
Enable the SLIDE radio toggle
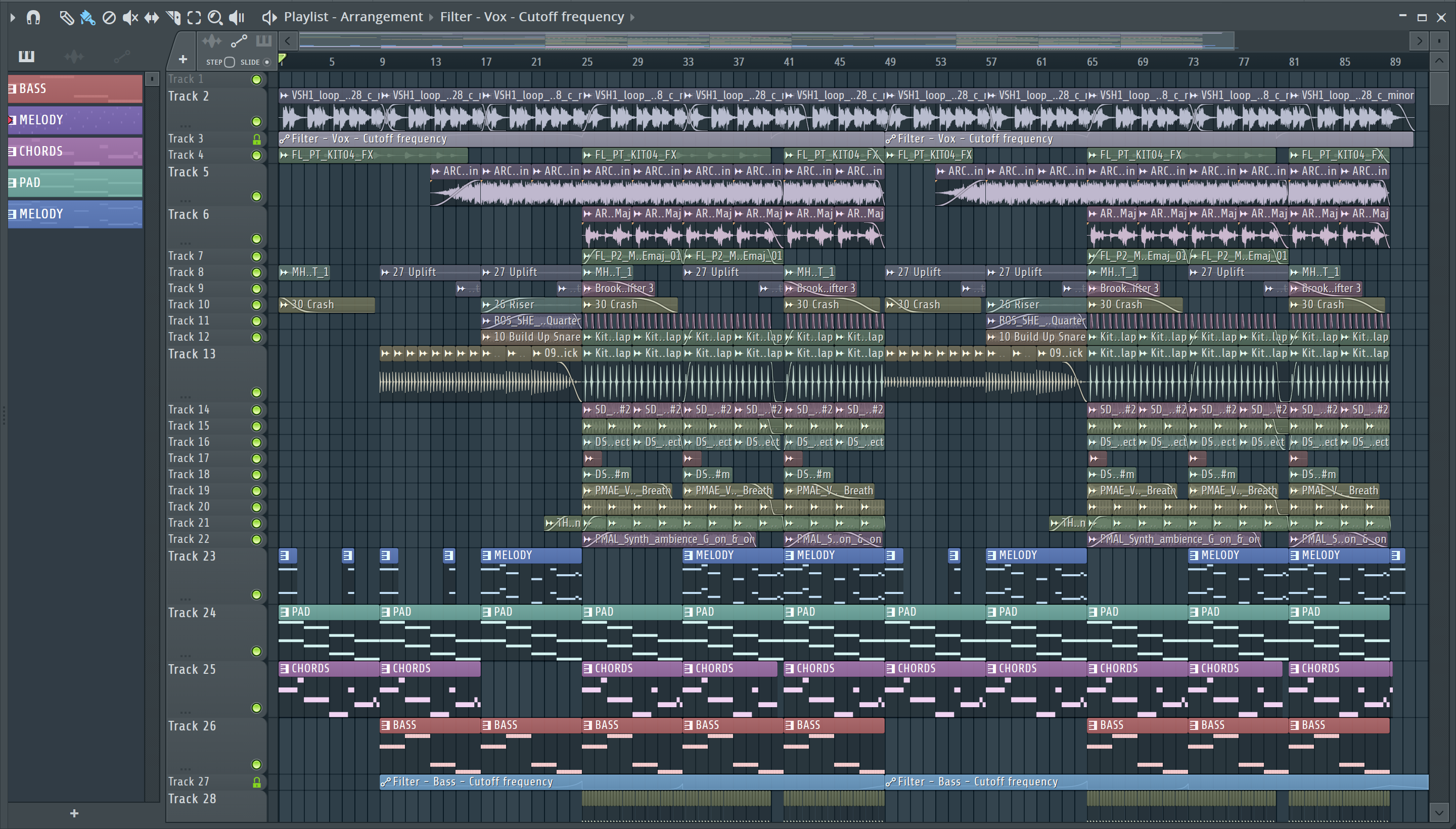click(x=266, y=62)
